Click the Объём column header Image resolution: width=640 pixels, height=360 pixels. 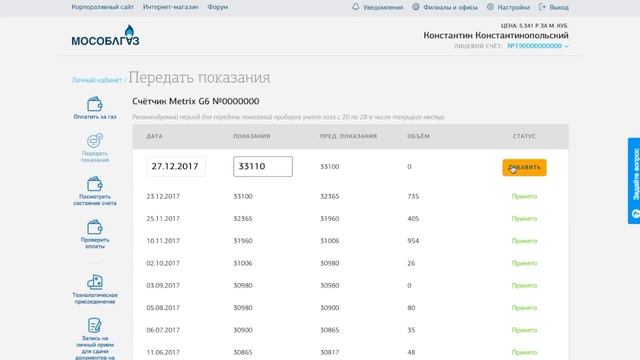[x=418, y=136]
